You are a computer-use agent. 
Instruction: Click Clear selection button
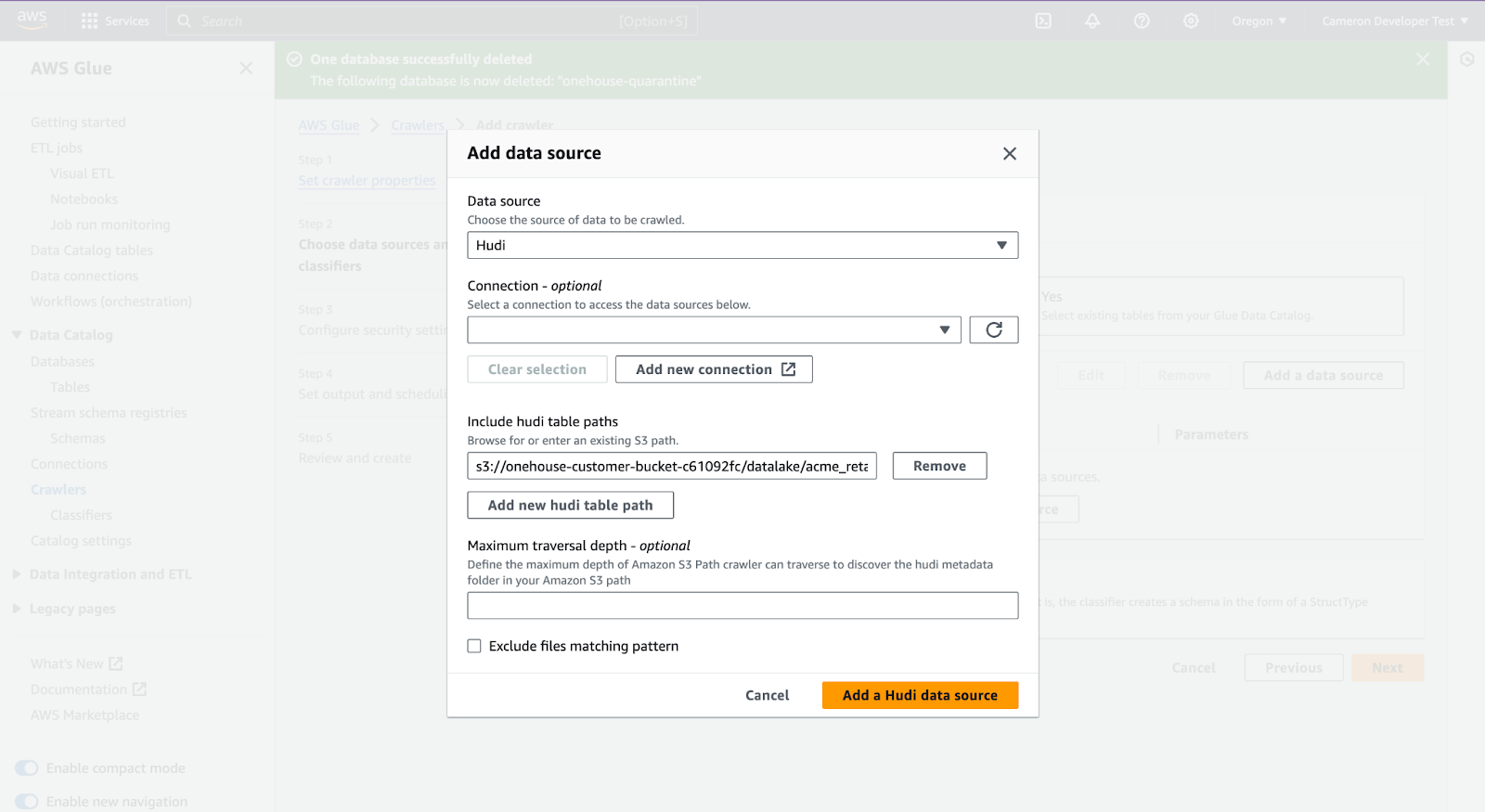(x=537, y=369)
